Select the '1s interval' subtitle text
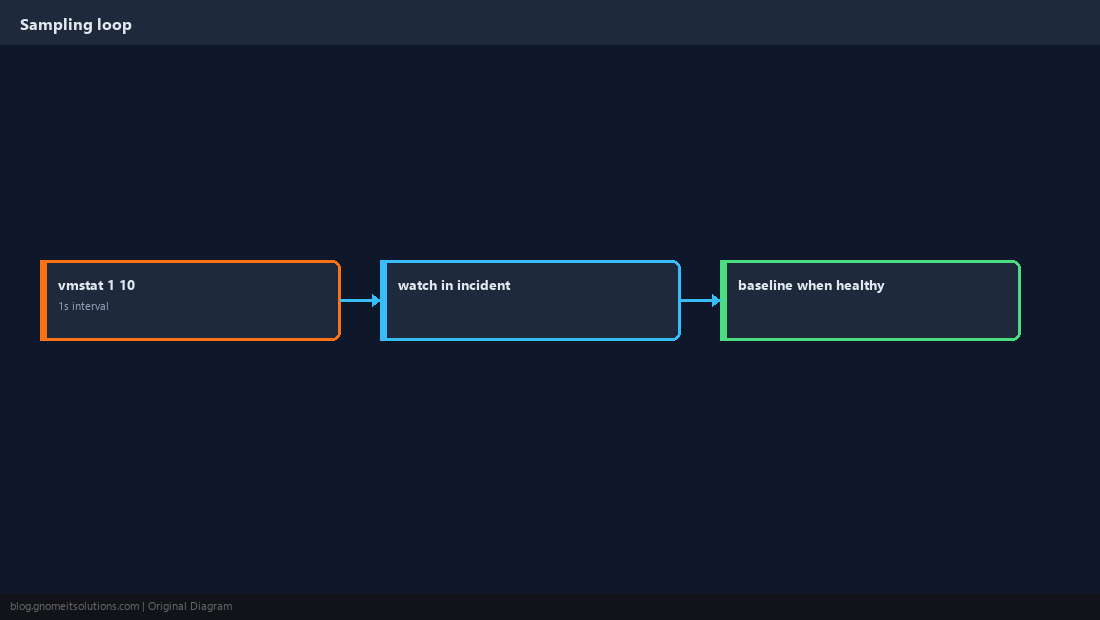Viewport: 1100px width, 620px height. click(83, 306)
